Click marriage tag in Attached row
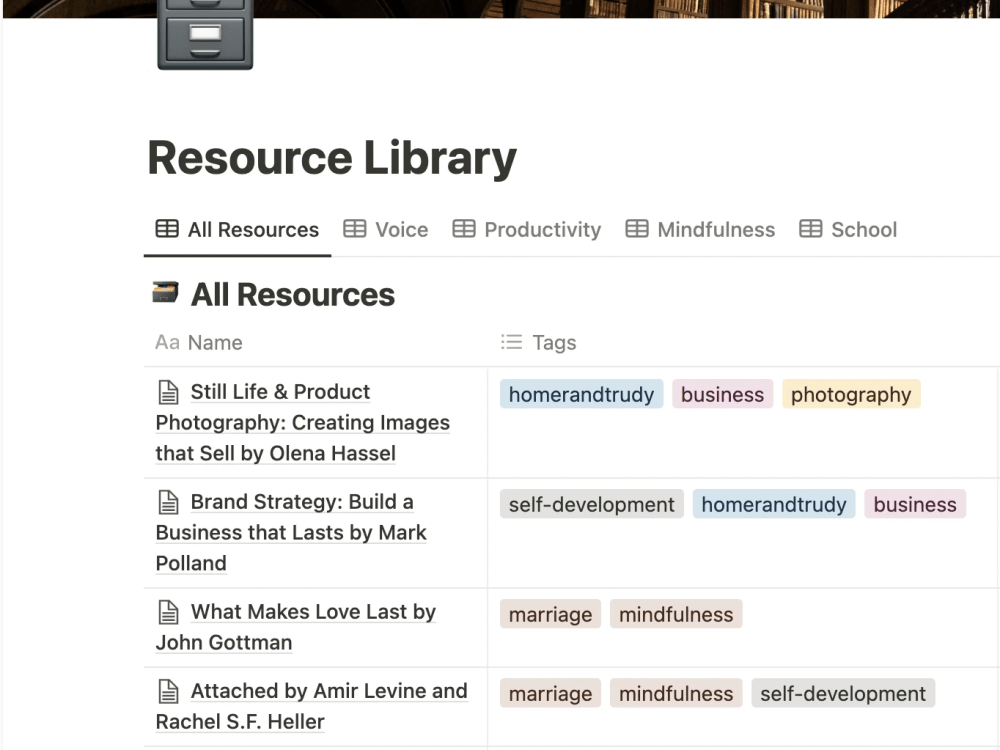Viewport: 1000px width, 750px height. click(x=550, y=693)
